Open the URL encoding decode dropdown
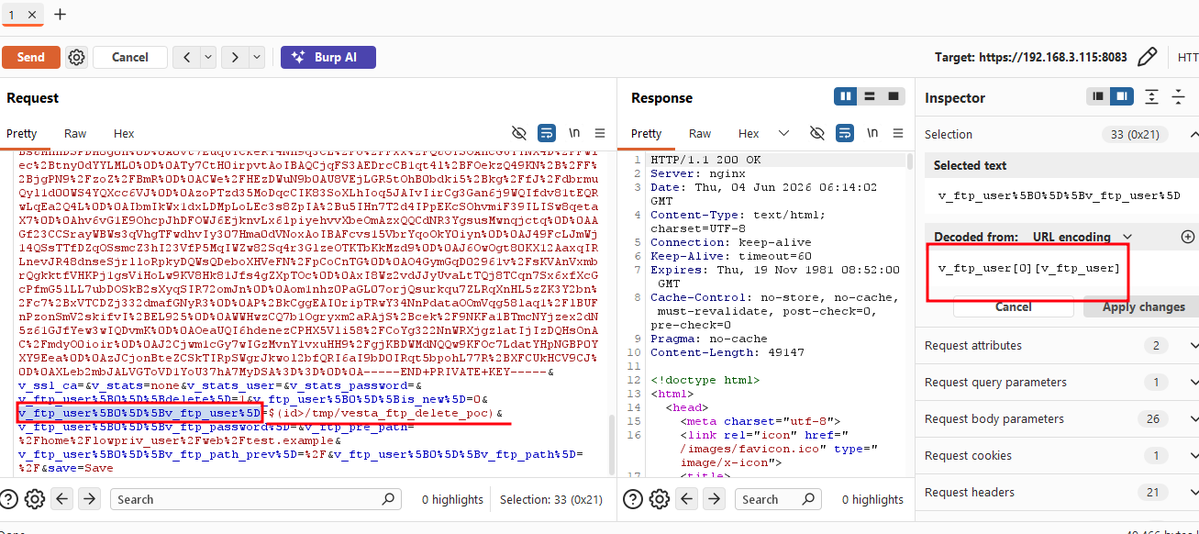 (x=1081, y=236)
